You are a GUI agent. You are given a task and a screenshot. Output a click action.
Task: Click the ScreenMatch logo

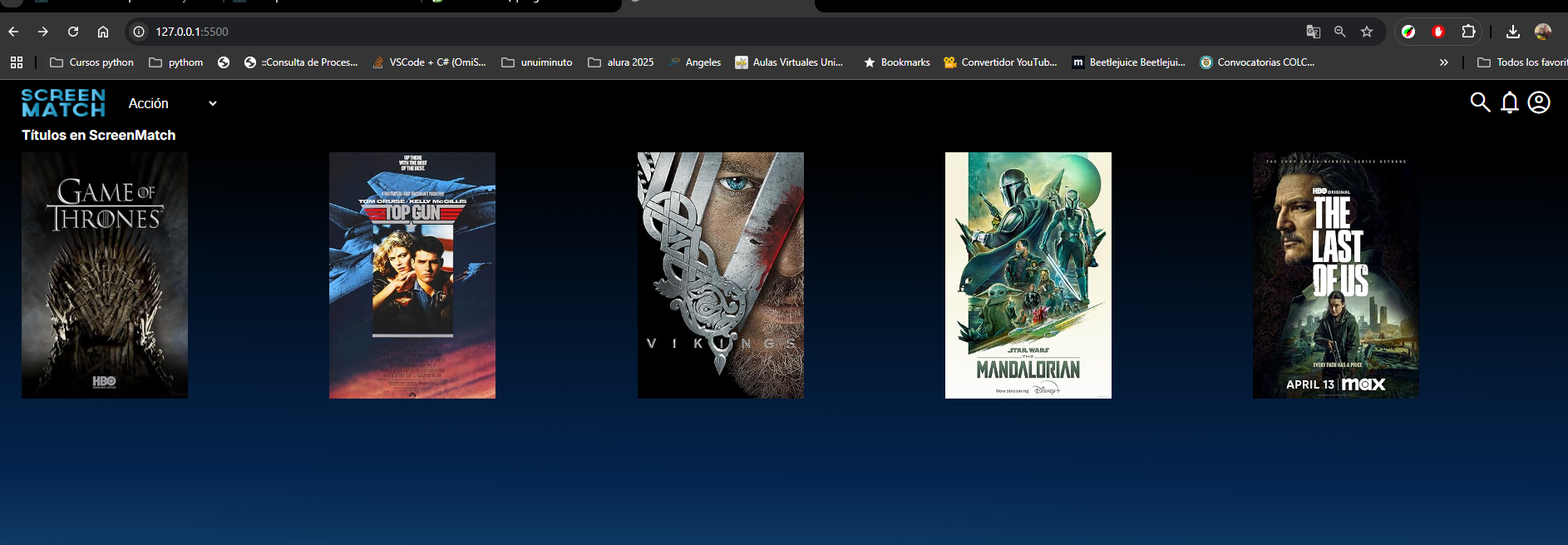63,102
